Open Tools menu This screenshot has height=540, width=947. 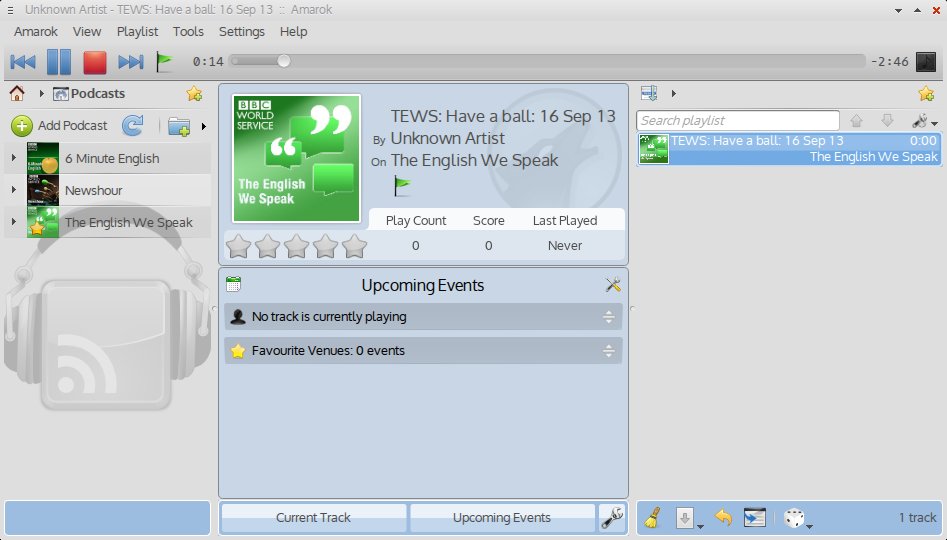pos(188,31)
